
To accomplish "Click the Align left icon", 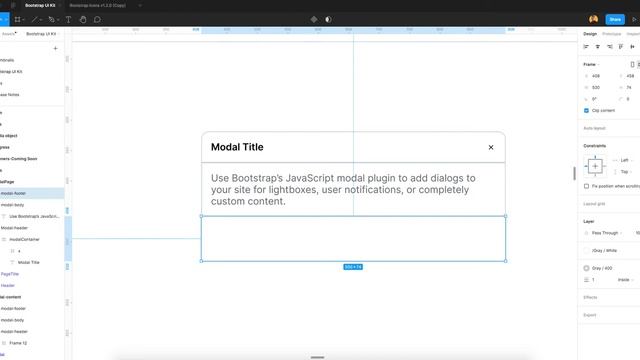I will (x=586, y=47).
